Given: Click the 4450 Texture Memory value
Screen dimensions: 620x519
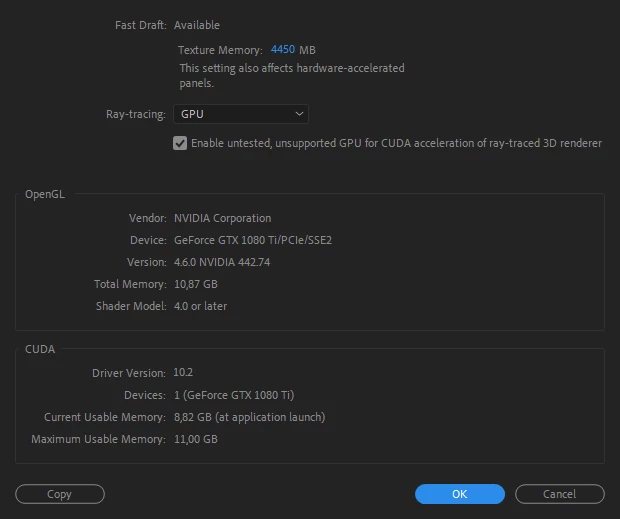Looking at the screenshot, I should click(x=283, y=49).
